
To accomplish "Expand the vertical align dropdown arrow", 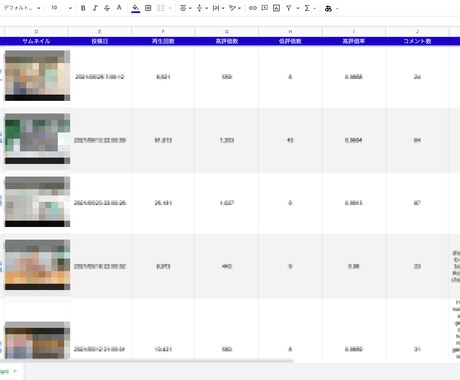I will tap(207, 8).
